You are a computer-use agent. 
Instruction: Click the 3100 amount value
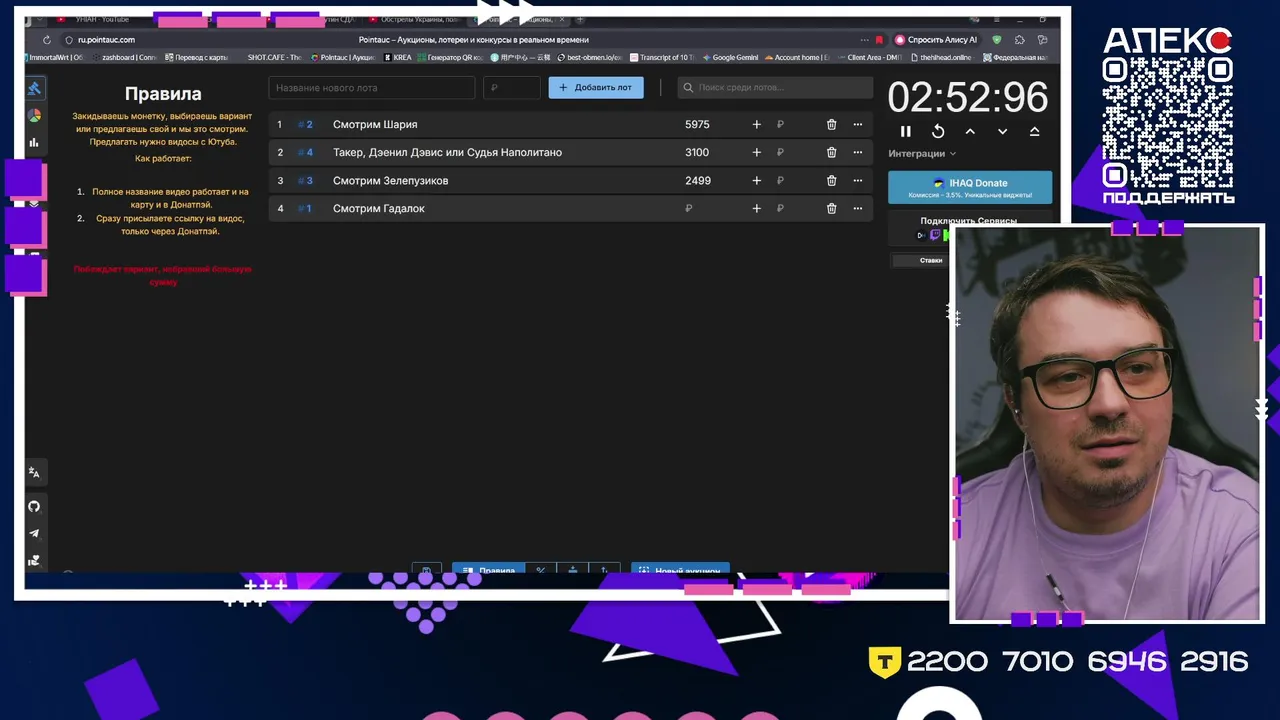pos(697,153)
